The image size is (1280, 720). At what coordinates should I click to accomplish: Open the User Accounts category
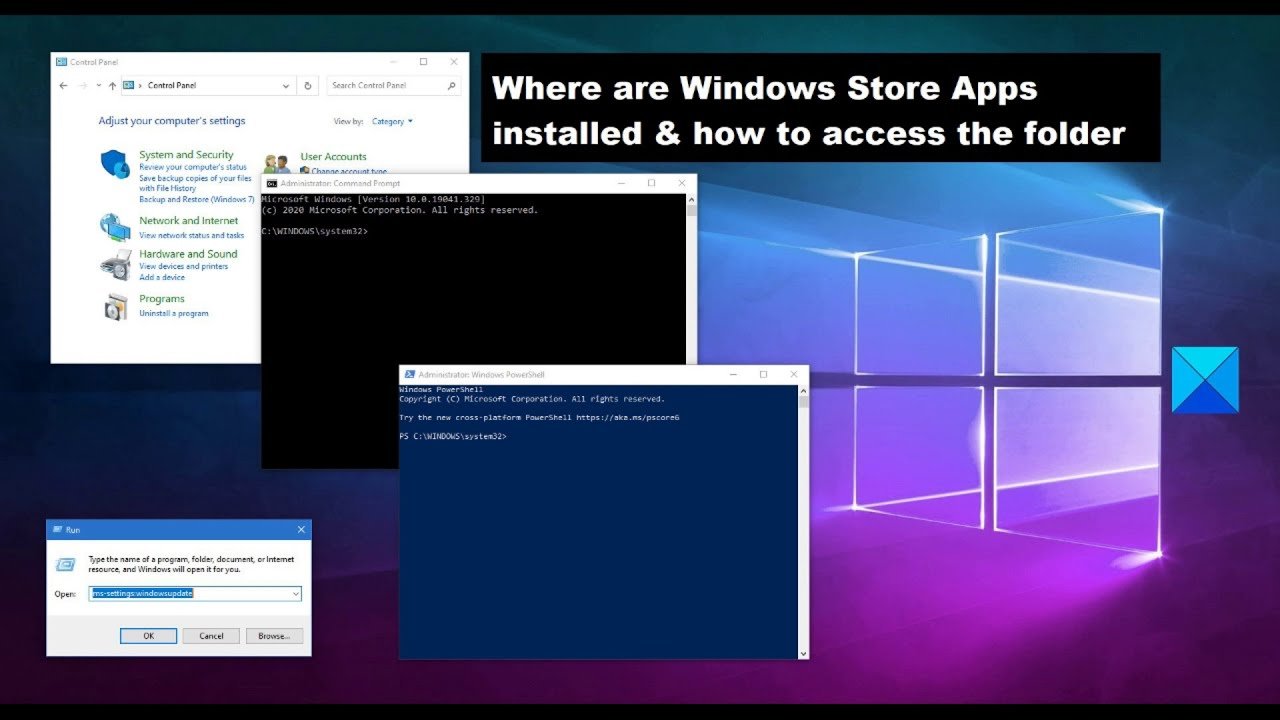[x=333, y=157]
